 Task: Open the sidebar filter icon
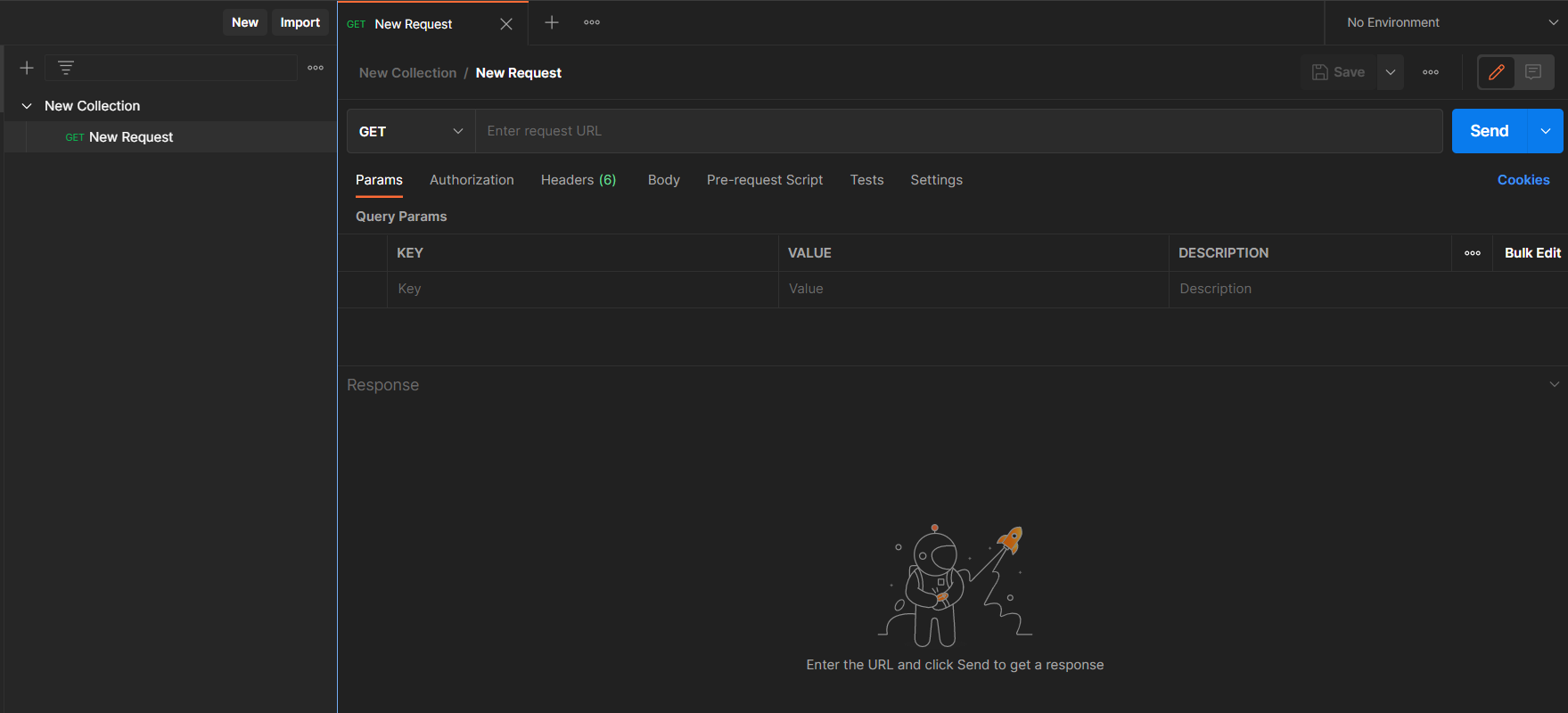(65, 68)
